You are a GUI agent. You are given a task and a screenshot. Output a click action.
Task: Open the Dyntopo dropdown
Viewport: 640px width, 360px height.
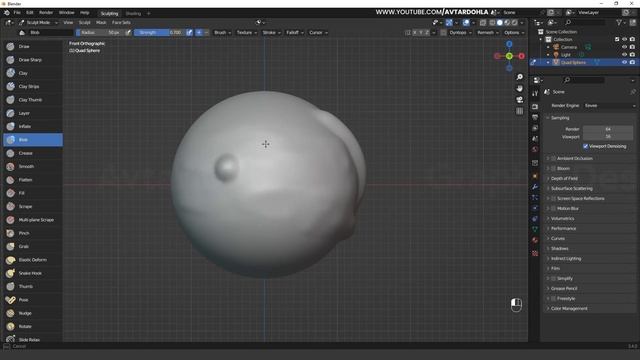click(460, 33)
